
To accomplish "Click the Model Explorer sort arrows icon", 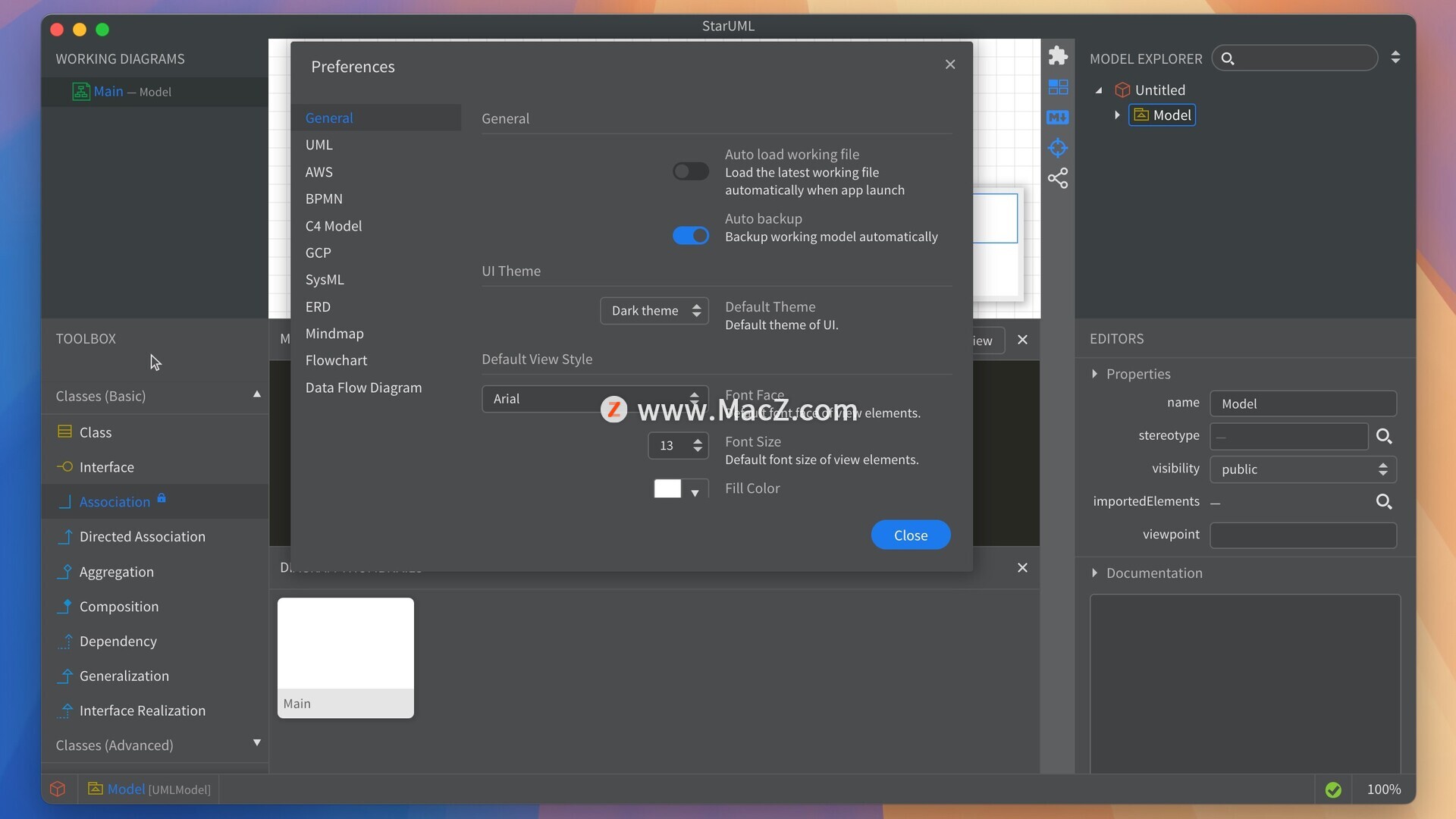I will click(x=1395, y=58).
